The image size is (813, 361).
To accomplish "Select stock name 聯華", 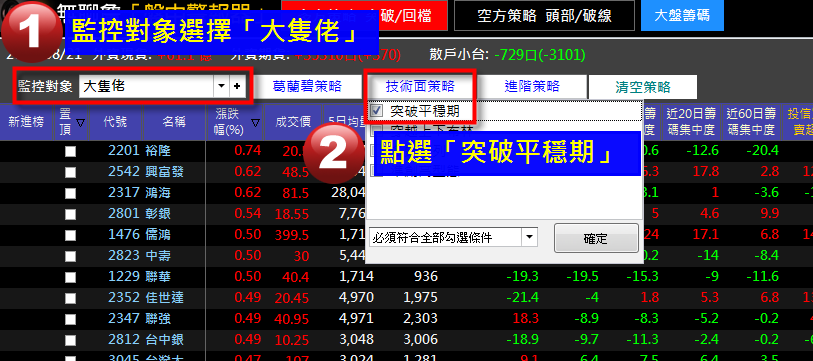I will (158, 276).
